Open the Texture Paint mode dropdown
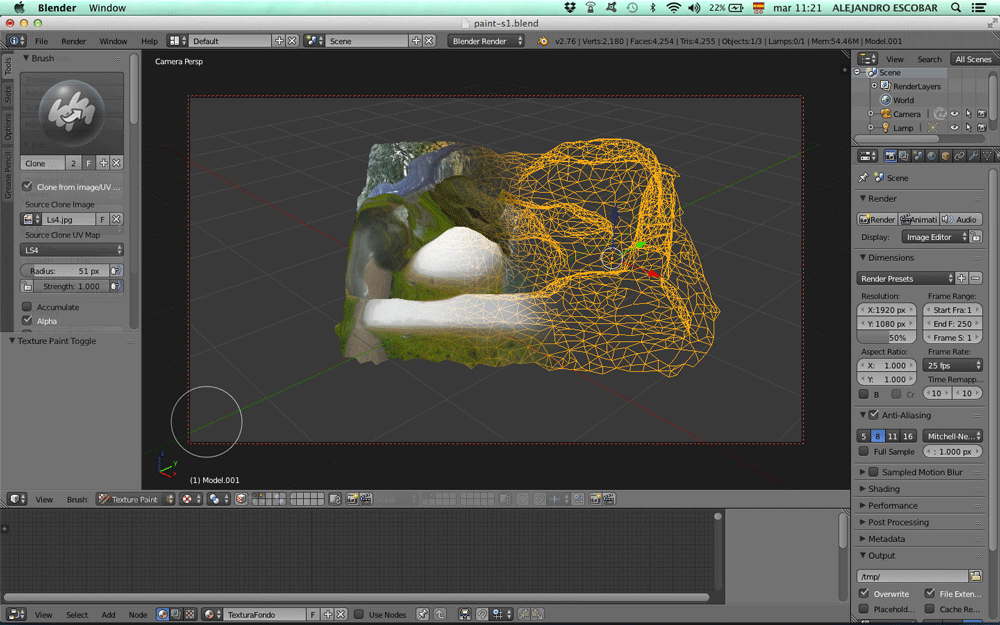The height and width of the screenshot is (625, 1000). pyautogui.click(x=135, y=499)
